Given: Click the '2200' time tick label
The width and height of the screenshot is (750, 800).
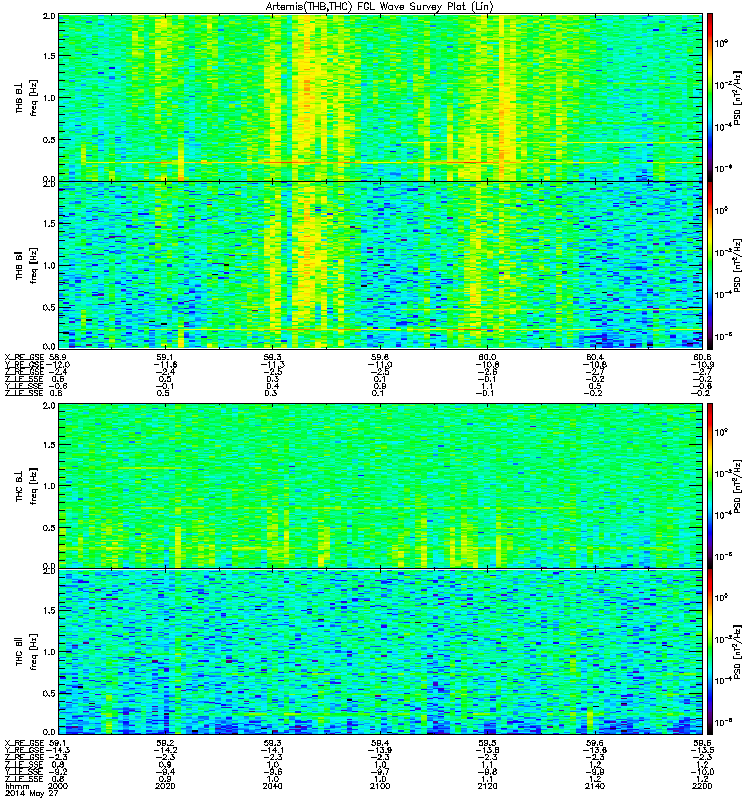Looking at the screenshot, I should 702,786.
